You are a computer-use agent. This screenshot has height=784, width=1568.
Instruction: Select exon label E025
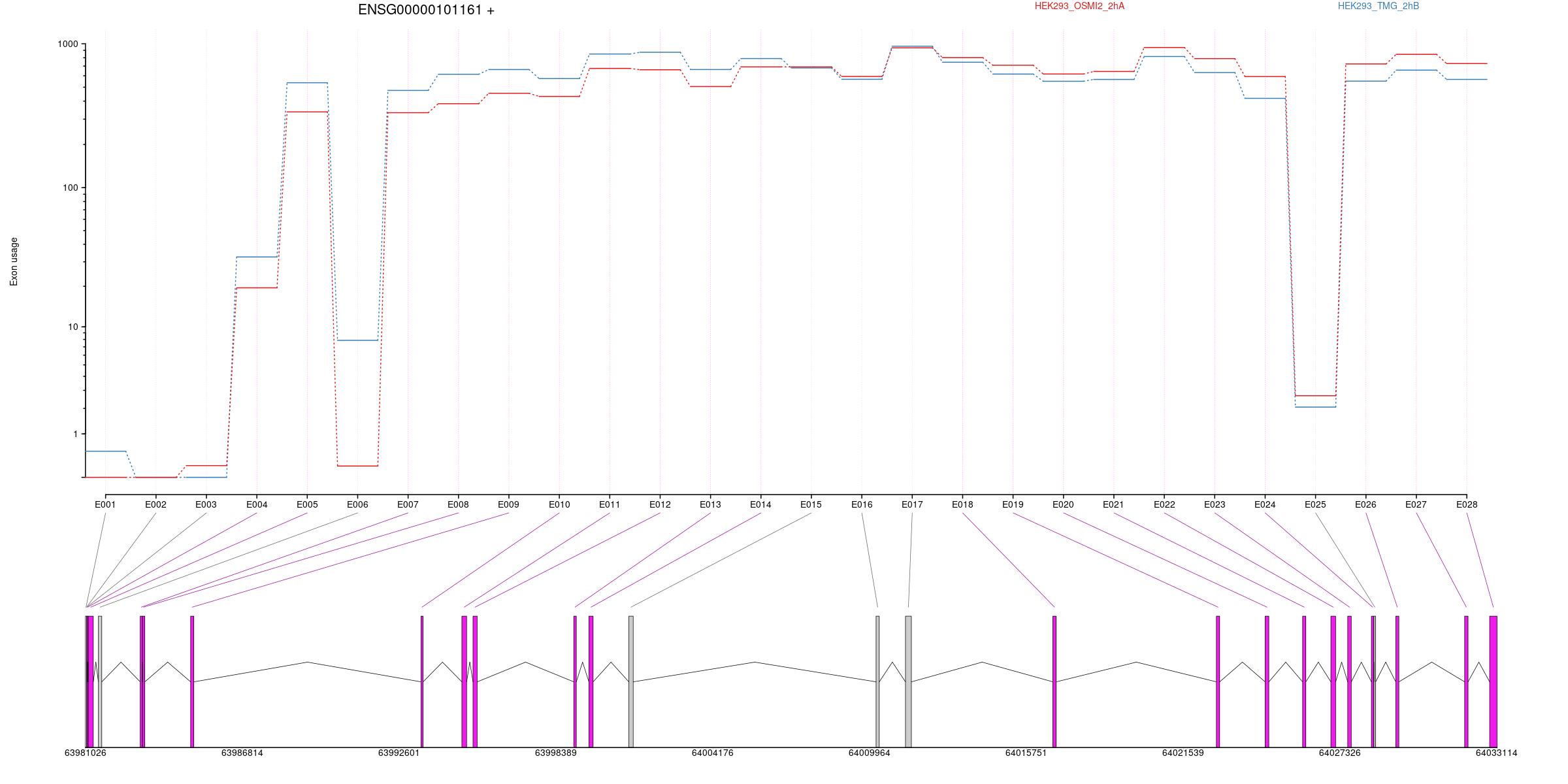1315,504
